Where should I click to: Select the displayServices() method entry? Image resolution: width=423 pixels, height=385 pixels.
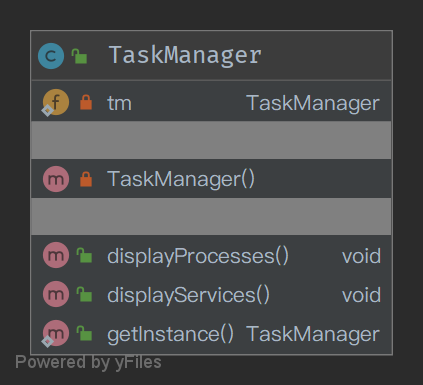[211, 294]
